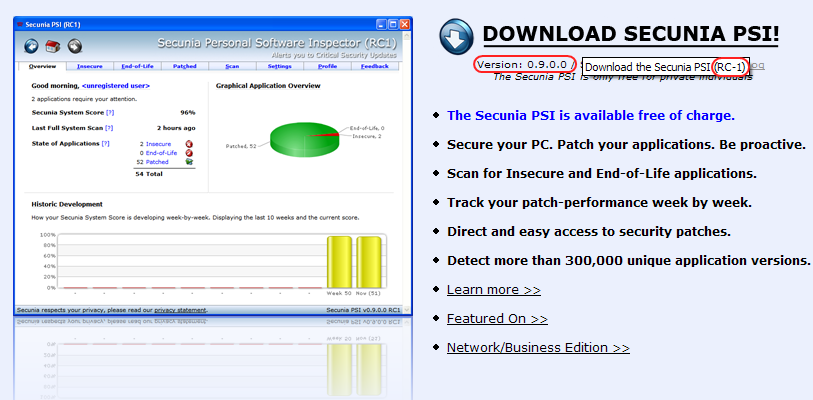Image resolution: width=813 pixels, height=400 pixels.
Task: Open the Featured On >> link
Action: tap(497, 319)
